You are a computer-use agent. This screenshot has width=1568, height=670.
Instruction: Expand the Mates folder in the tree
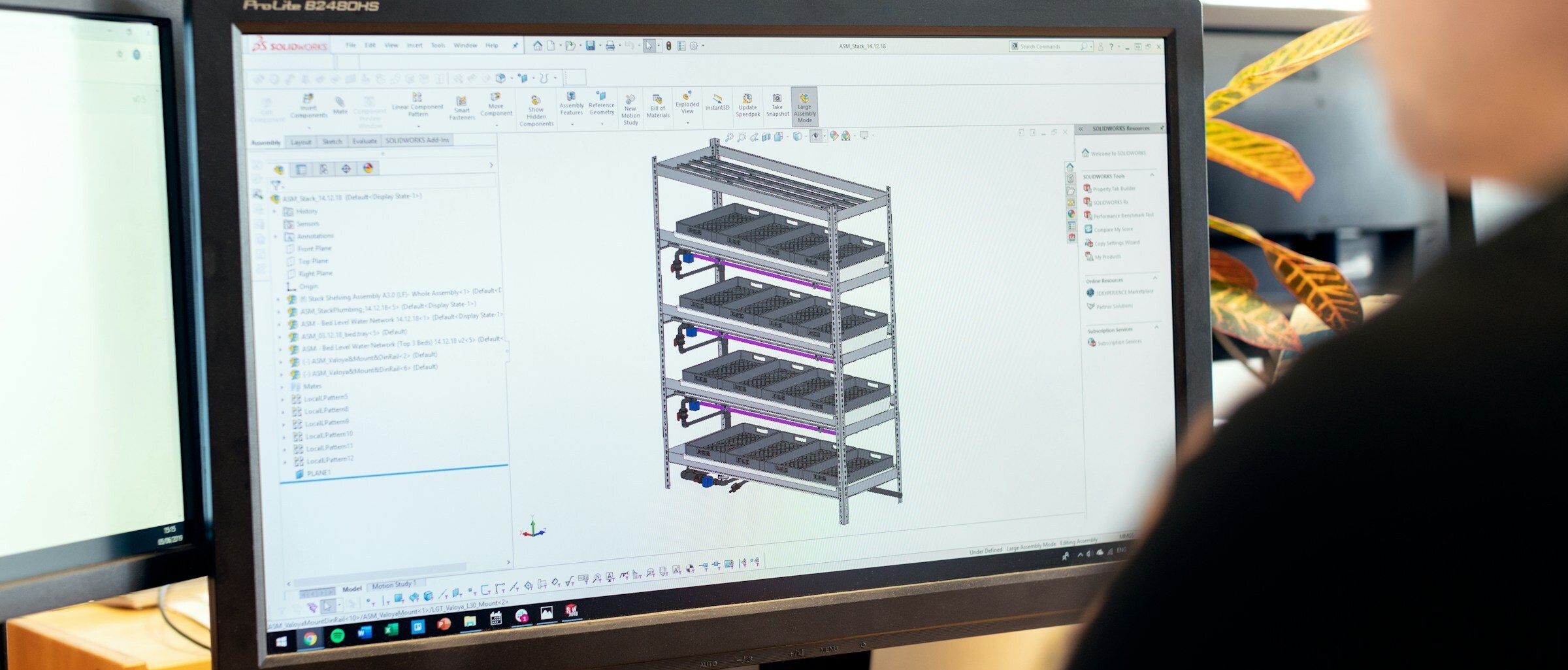tap(282, 386)
